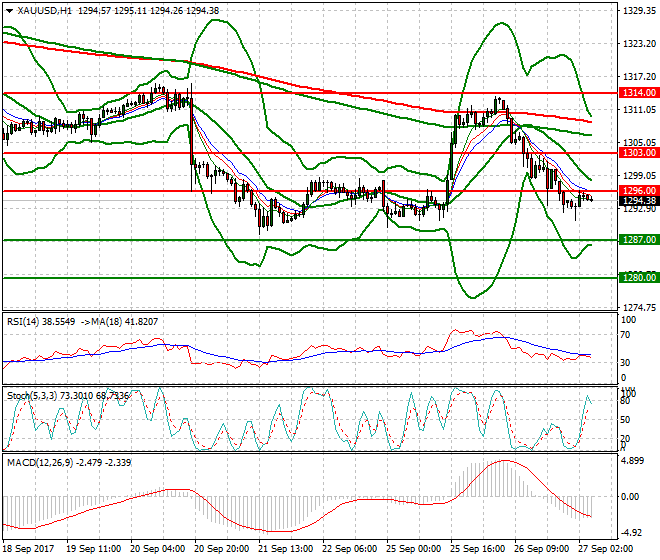
Task: Click the MA(18) 41.8207 label in RSI panel
Action: pos(125,322)
